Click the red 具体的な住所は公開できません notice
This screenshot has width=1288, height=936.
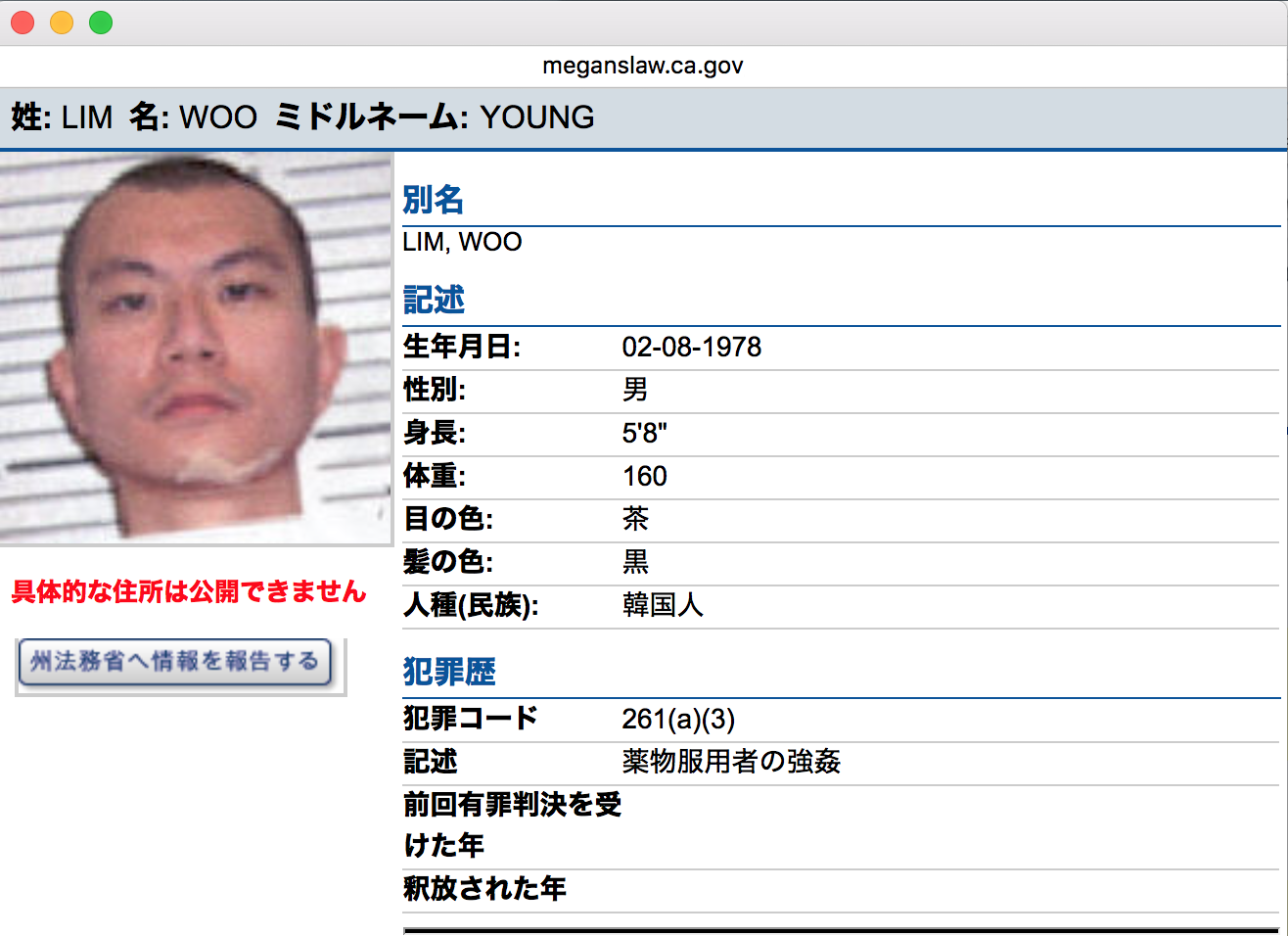coord(189,591)
